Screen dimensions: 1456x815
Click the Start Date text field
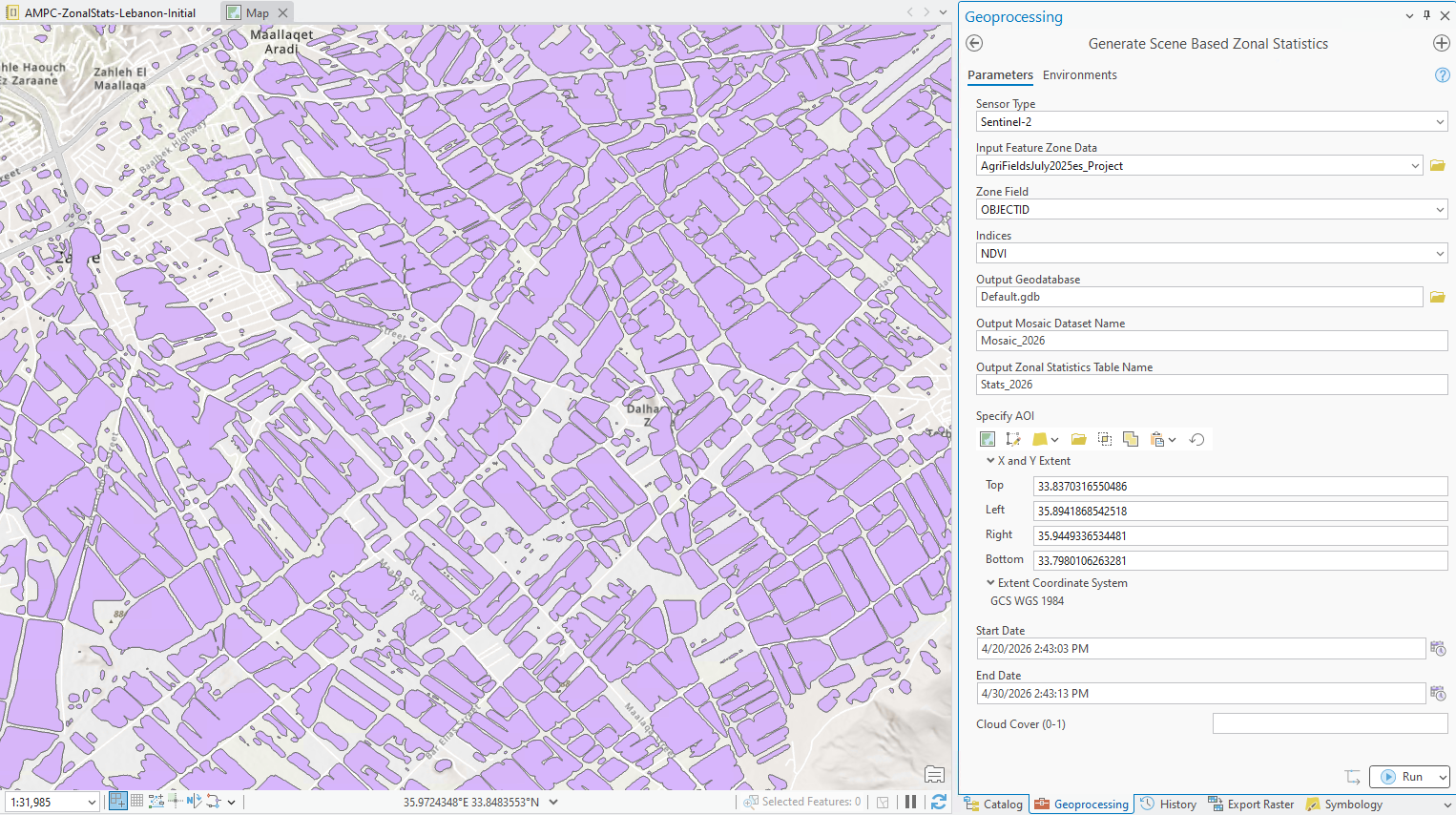pos(1201,649)
